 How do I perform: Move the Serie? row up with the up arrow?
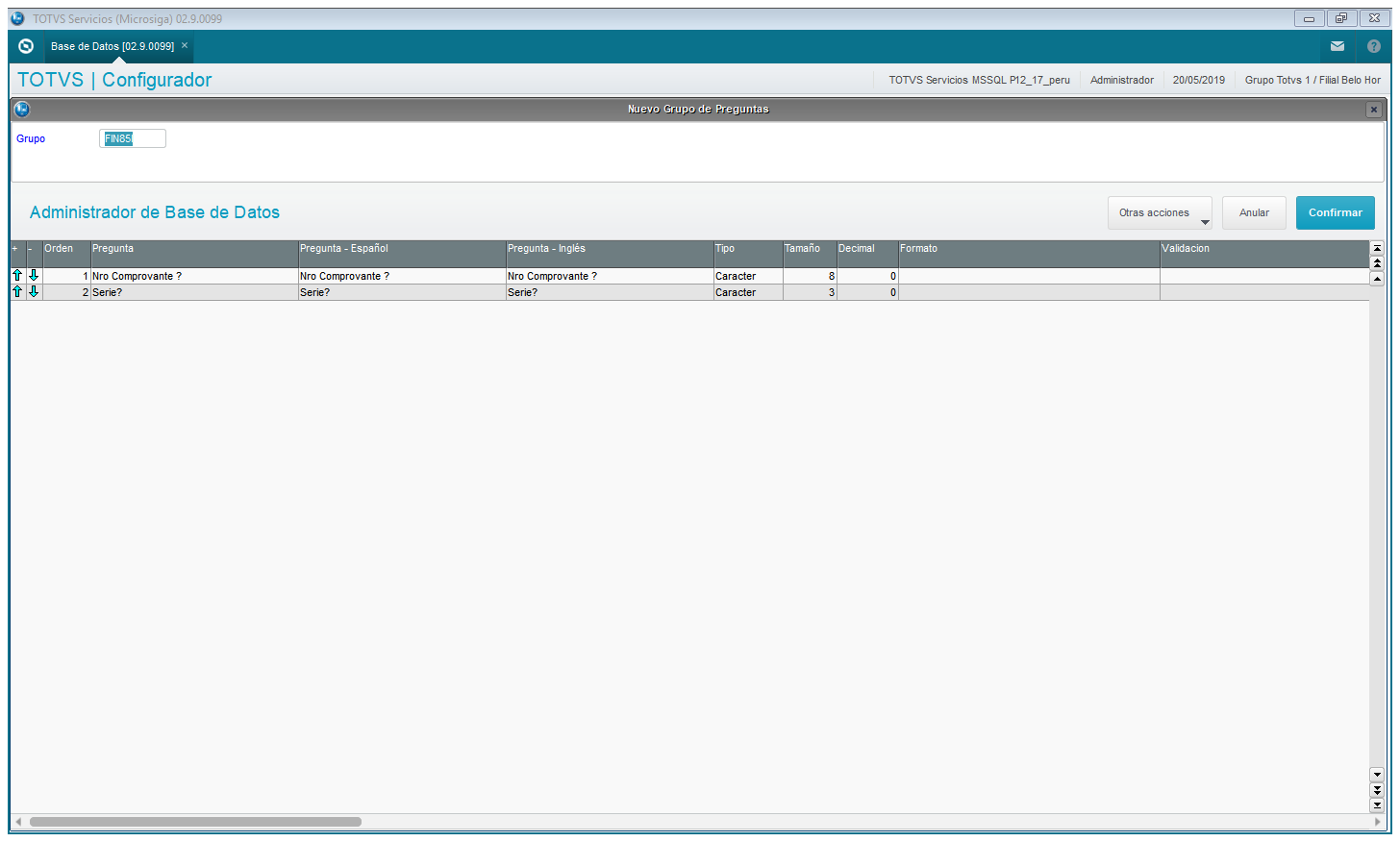[x=17, y=291]
